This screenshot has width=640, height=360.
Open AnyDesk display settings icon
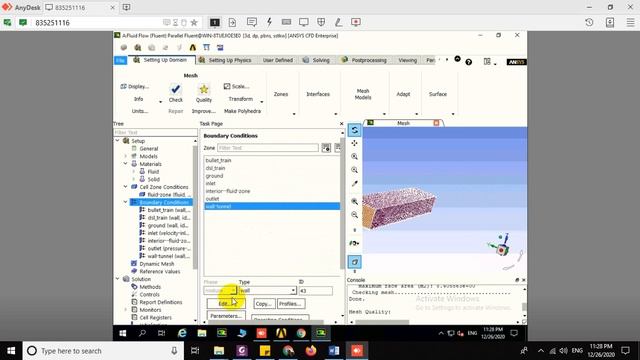pyautogui.click(x=304, y=22)
